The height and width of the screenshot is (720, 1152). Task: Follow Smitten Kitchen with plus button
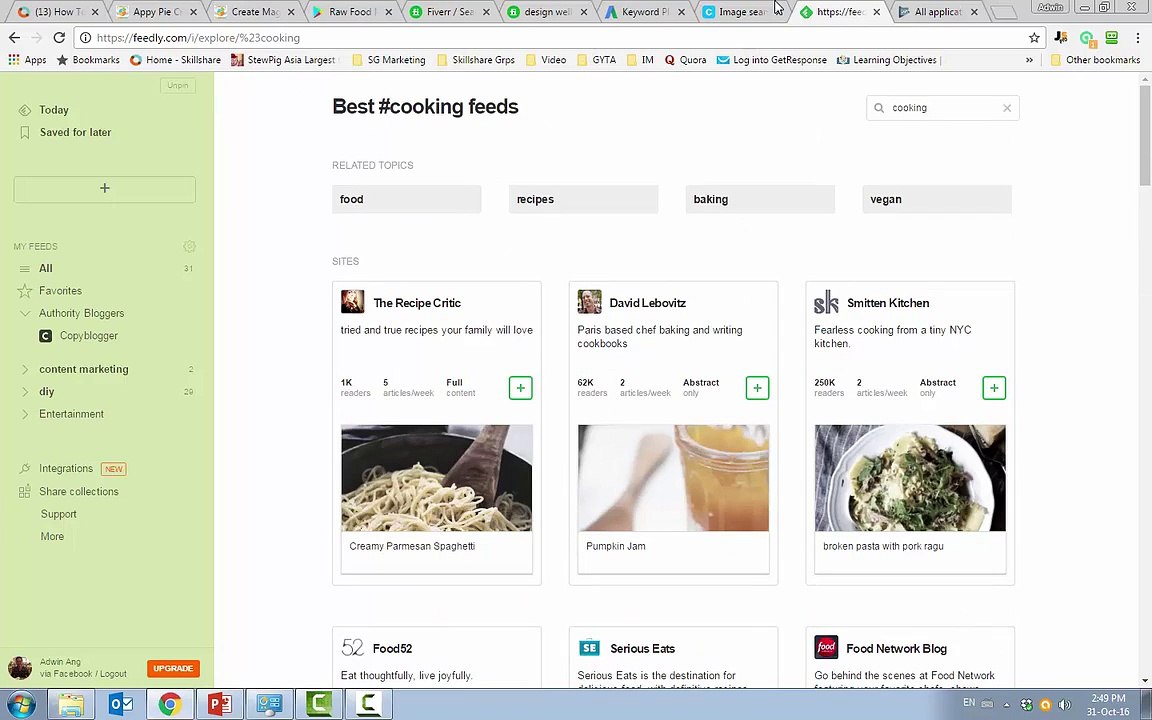coord(993,388)
